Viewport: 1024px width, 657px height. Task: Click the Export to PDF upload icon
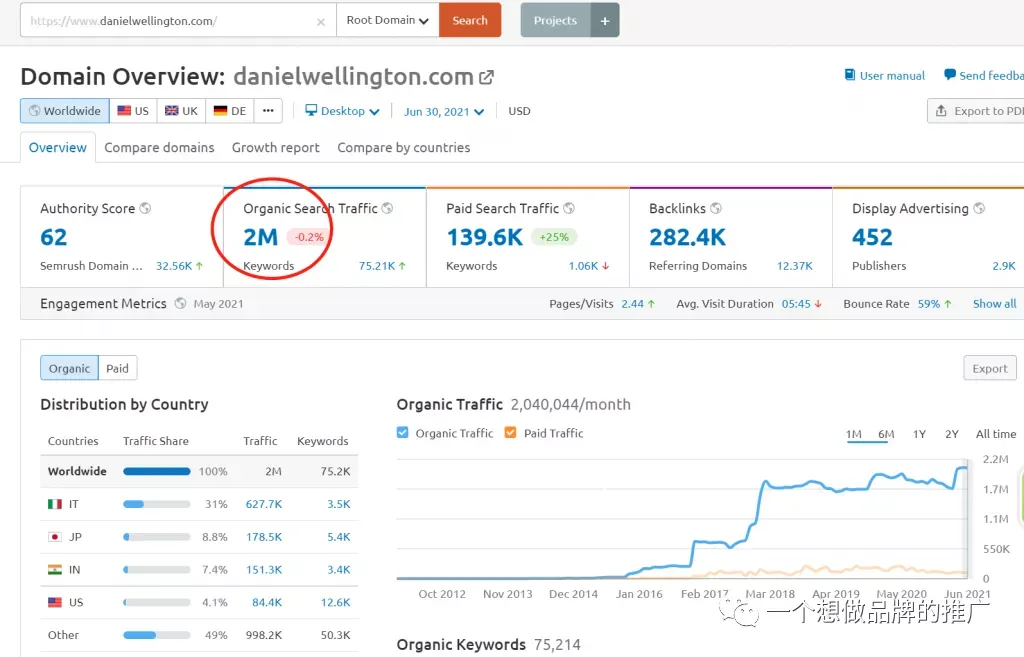click(941, 111)
